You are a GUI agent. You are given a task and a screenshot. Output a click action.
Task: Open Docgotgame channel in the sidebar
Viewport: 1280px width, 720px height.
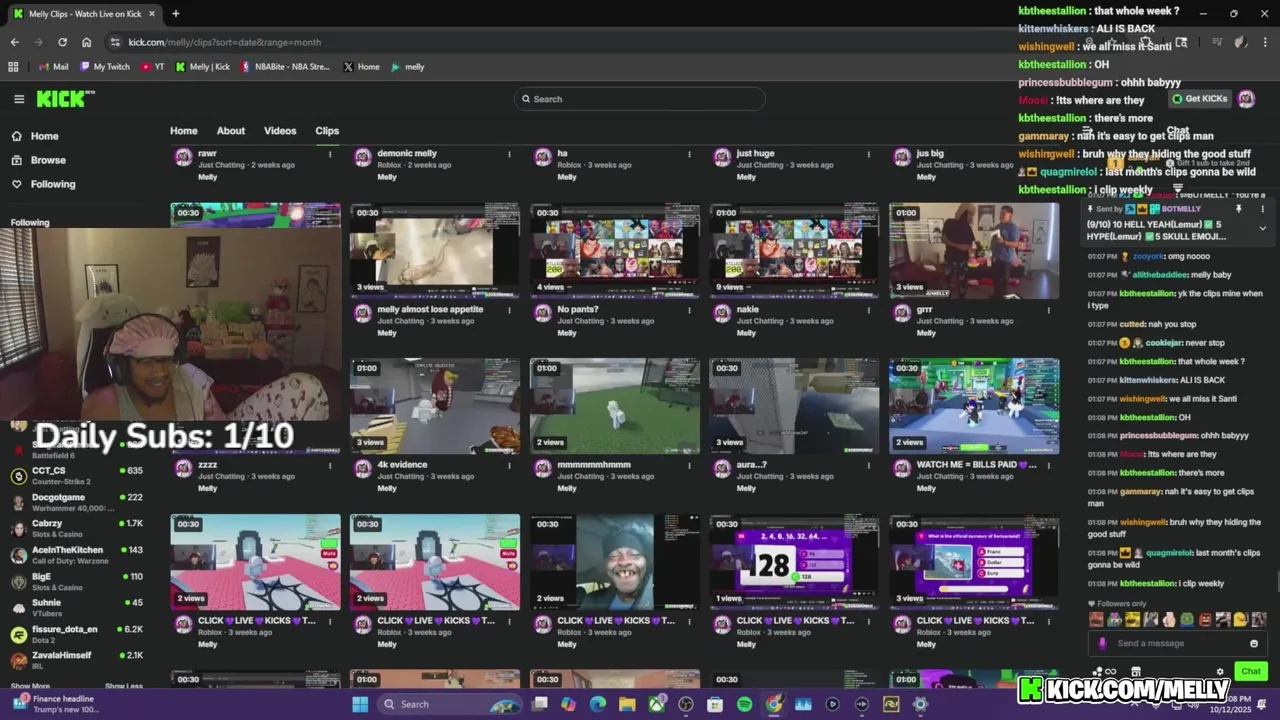tap(76, 501)
